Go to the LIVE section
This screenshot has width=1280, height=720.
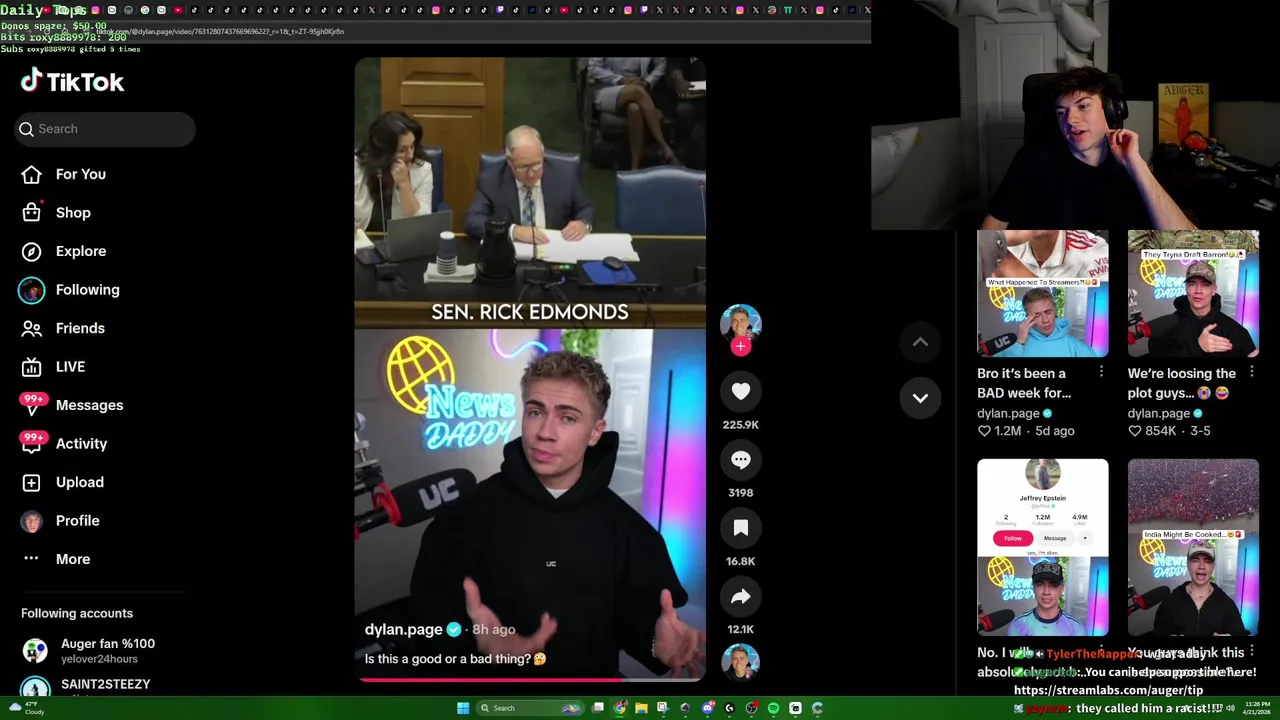tap(70, 366)
